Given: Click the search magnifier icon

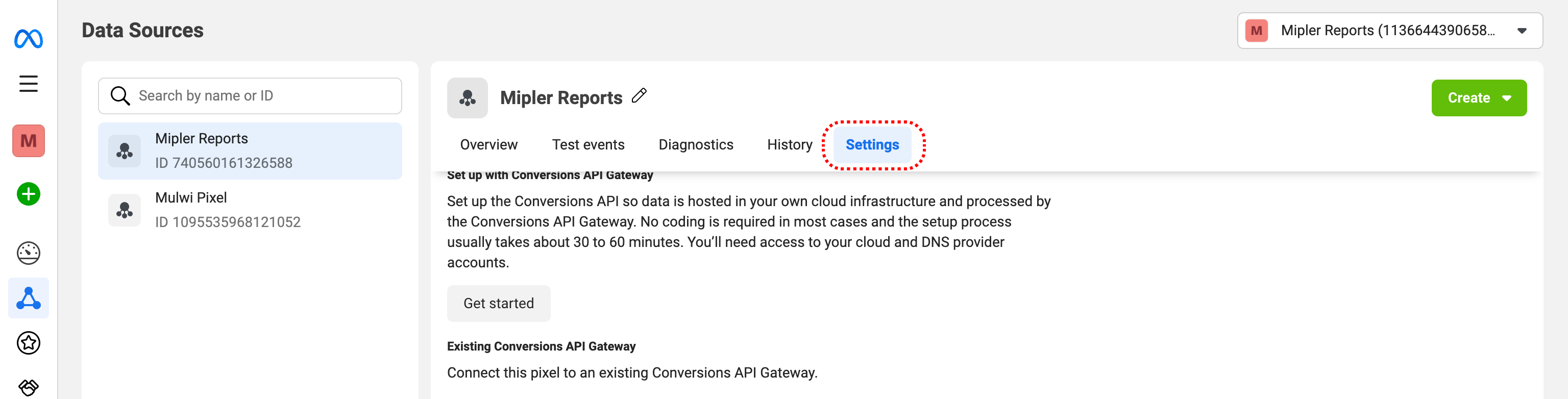Looking at the screenshot, I should tap(120, 95).
